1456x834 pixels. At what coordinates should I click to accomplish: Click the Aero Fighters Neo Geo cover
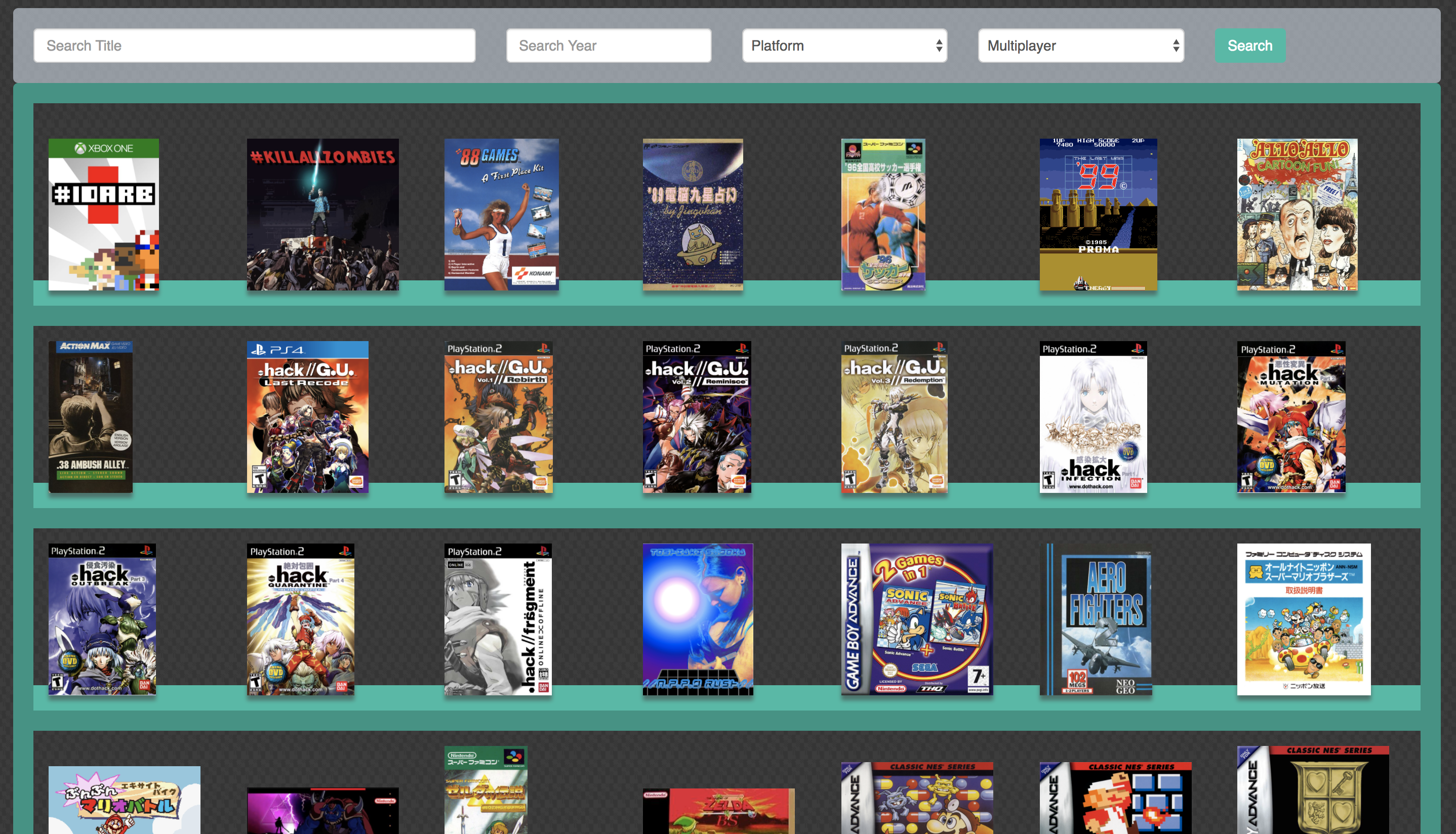1096,619
